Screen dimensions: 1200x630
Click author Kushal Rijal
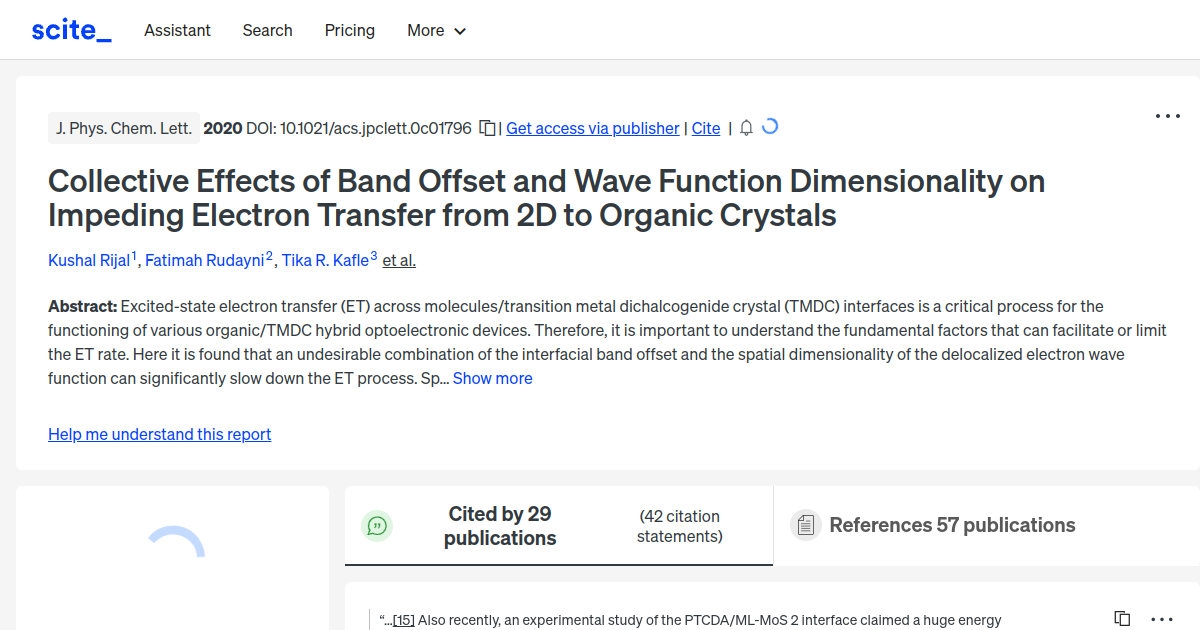(89, 260)
